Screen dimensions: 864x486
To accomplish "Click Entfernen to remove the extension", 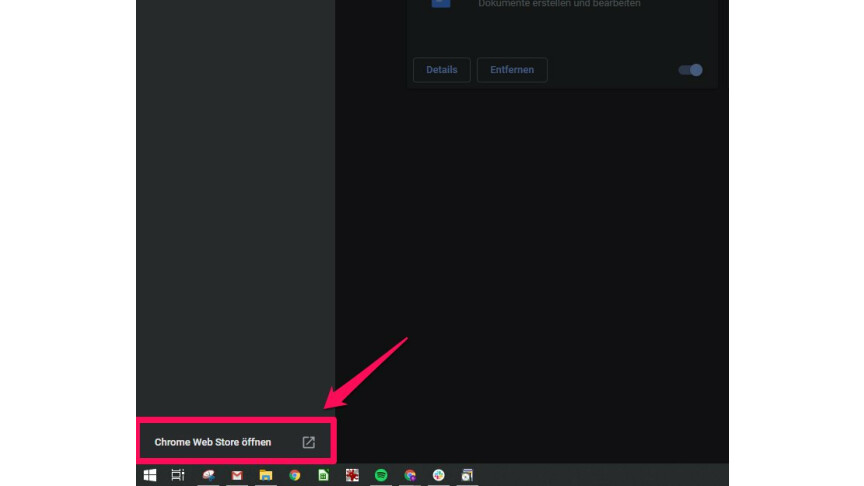I will (x=512, y=70).
